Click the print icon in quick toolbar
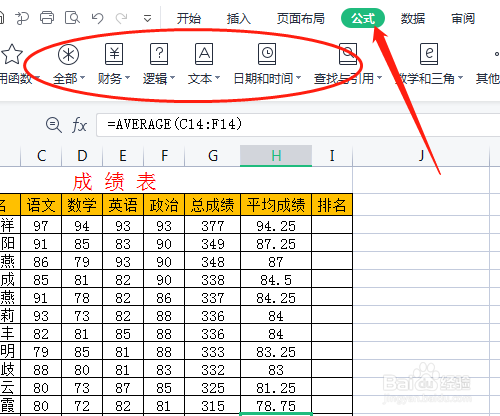The height and width of the screenshot is (416, 500). click(47, 18)
